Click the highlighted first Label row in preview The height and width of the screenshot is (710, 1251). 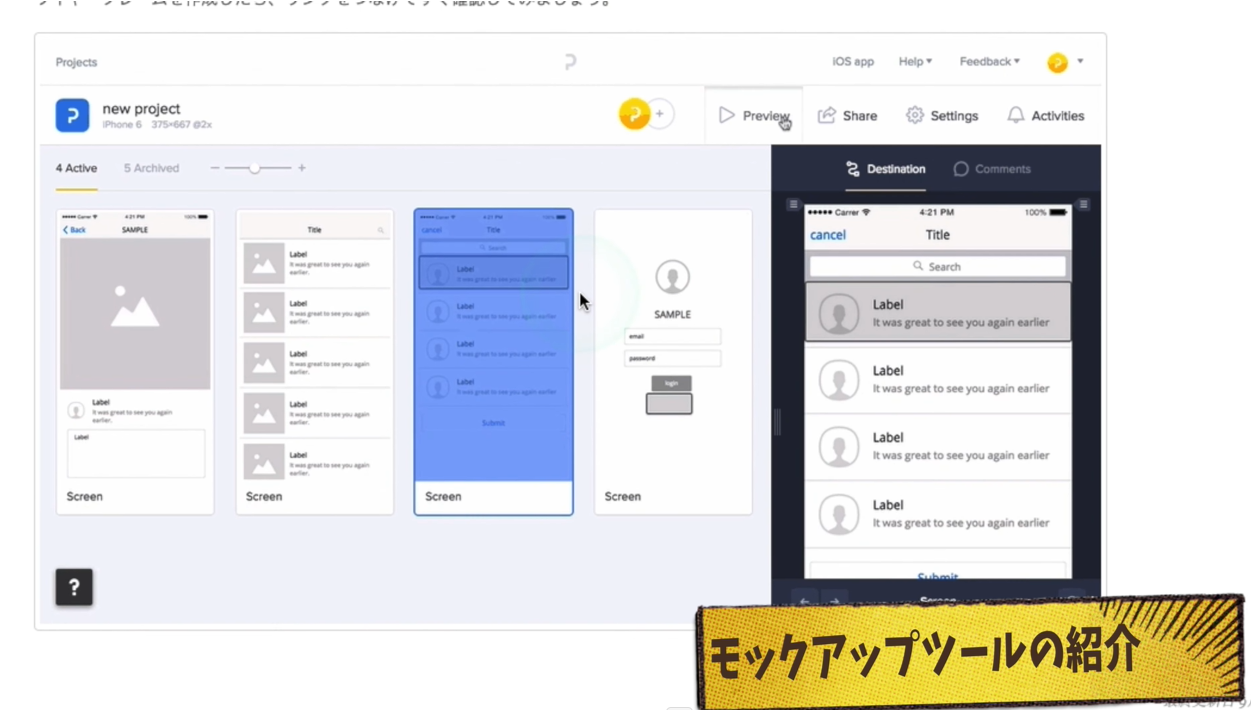click(938, 312)
